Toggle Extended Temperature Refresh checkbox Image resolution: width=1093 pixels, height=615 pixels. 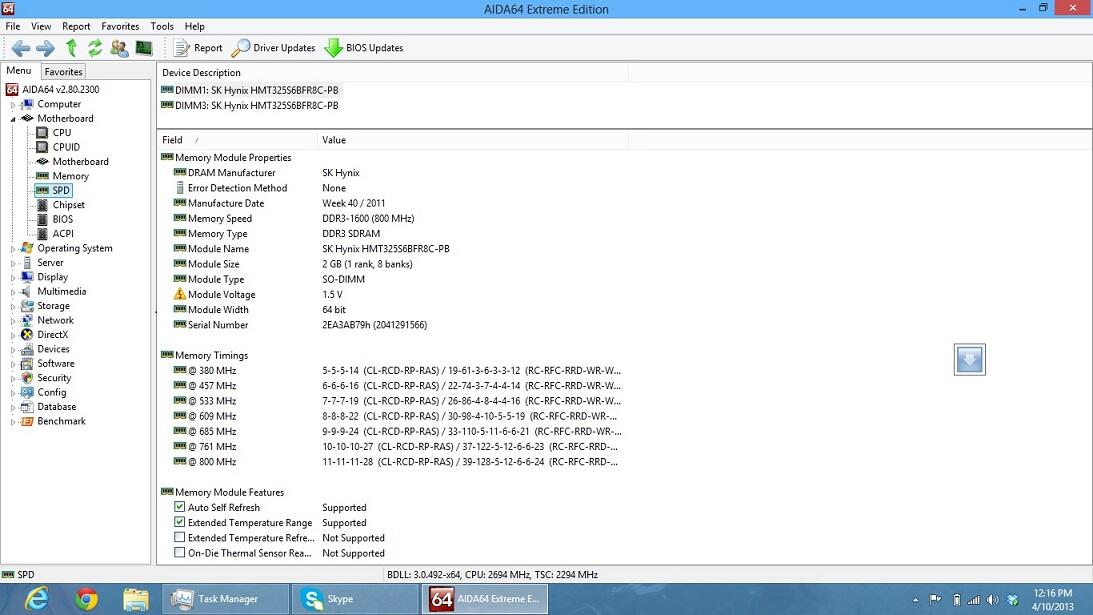[179, 538]
